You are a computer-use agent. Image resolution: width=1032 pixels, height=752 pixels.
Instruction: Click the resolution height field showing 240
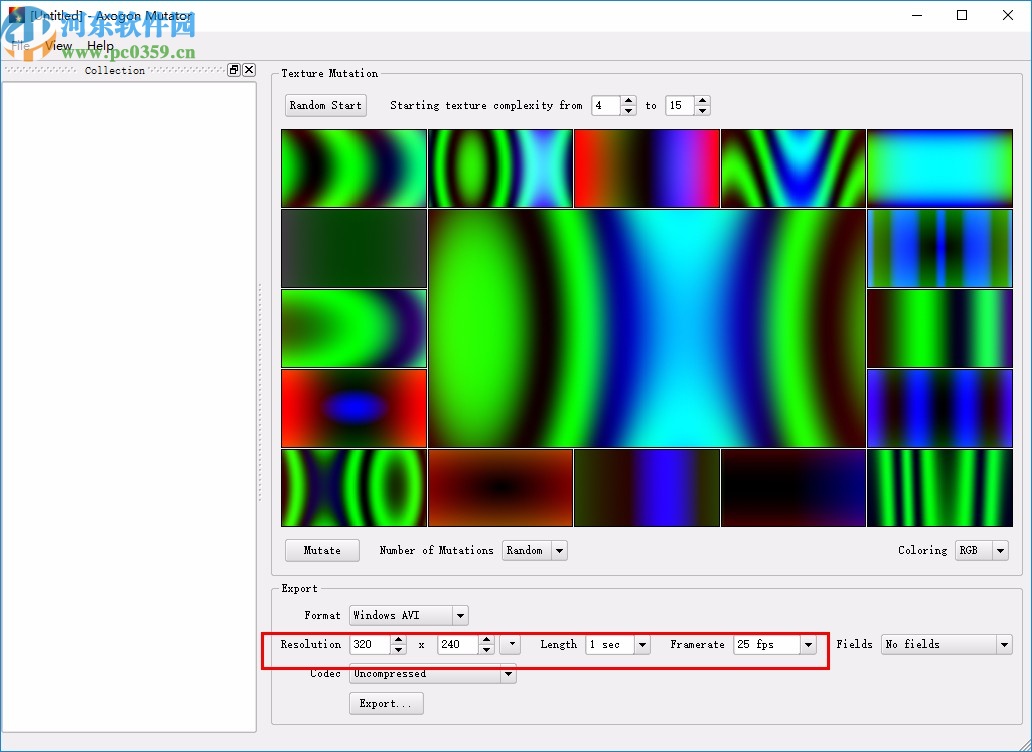(457, 645)
